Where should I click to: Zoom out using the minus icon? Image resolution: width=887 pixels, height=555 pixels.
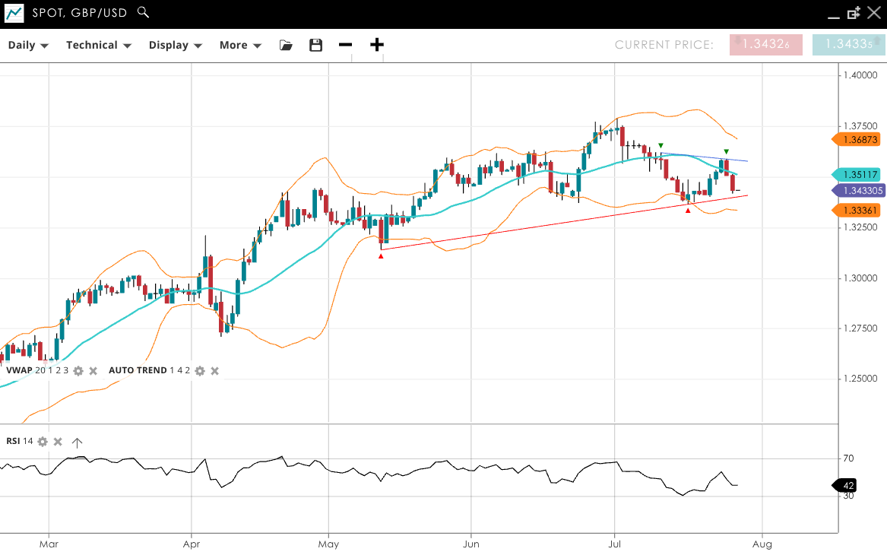[x=346, y=45]
